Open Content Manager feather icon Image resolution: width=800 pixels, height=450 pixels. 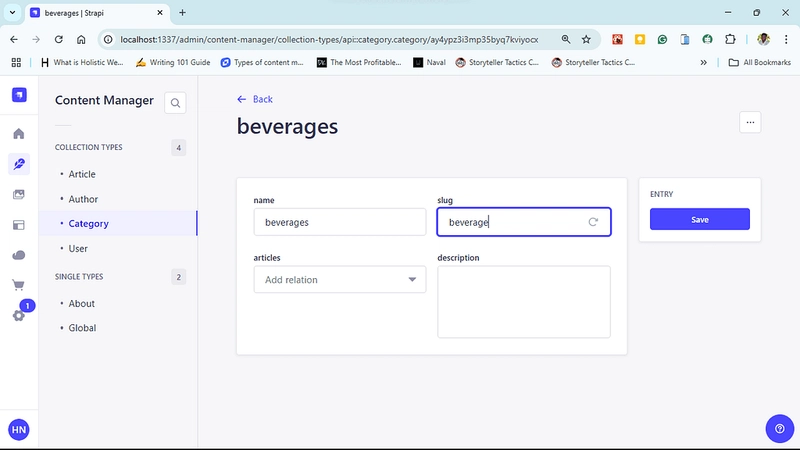19,164
